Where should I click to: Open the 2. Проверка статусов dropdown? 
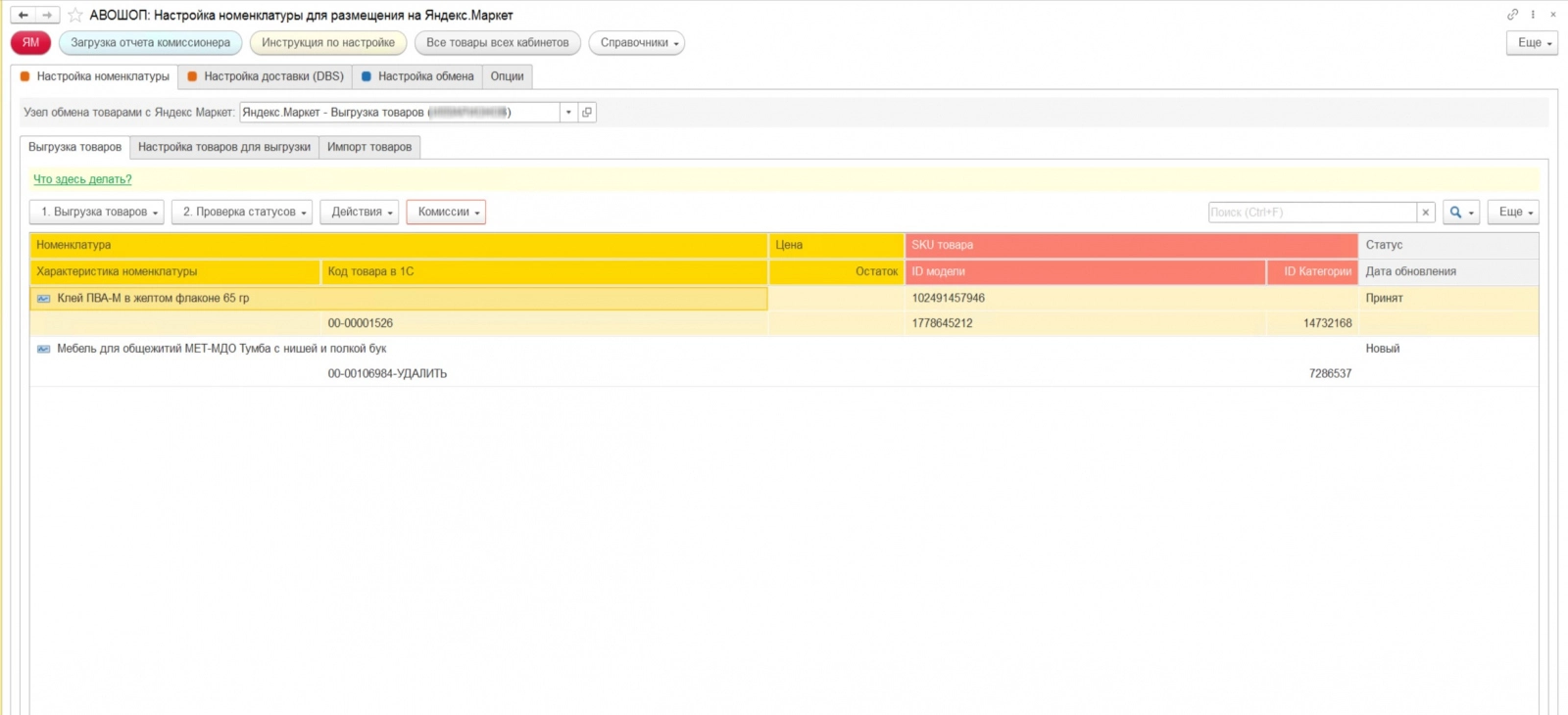242,213
